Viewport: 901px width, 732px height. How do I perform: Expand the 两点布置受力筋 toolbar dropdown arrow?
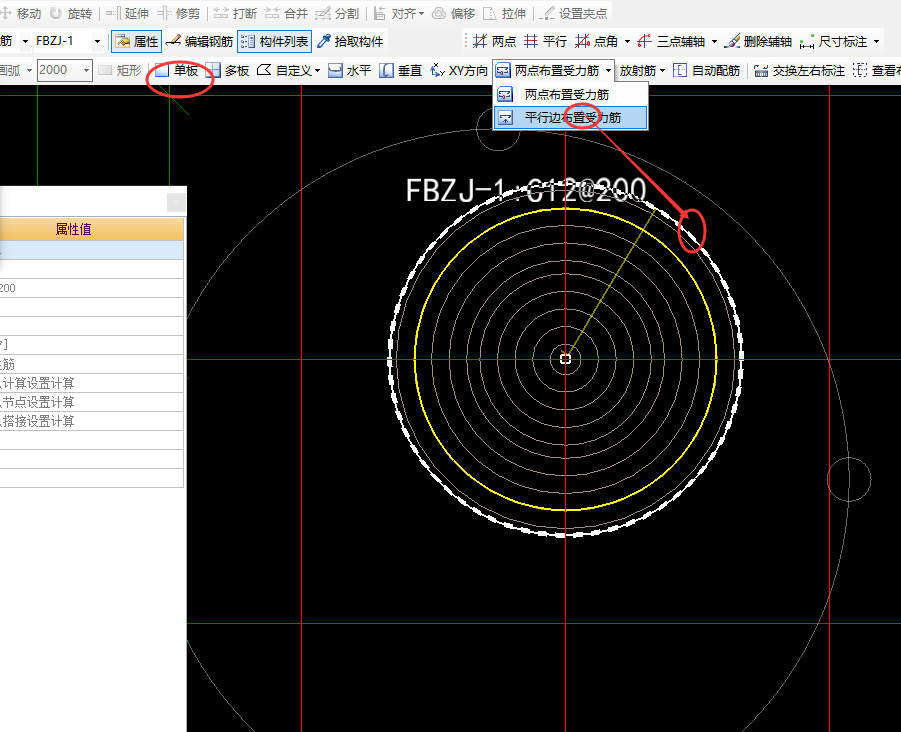coord(608,70)
